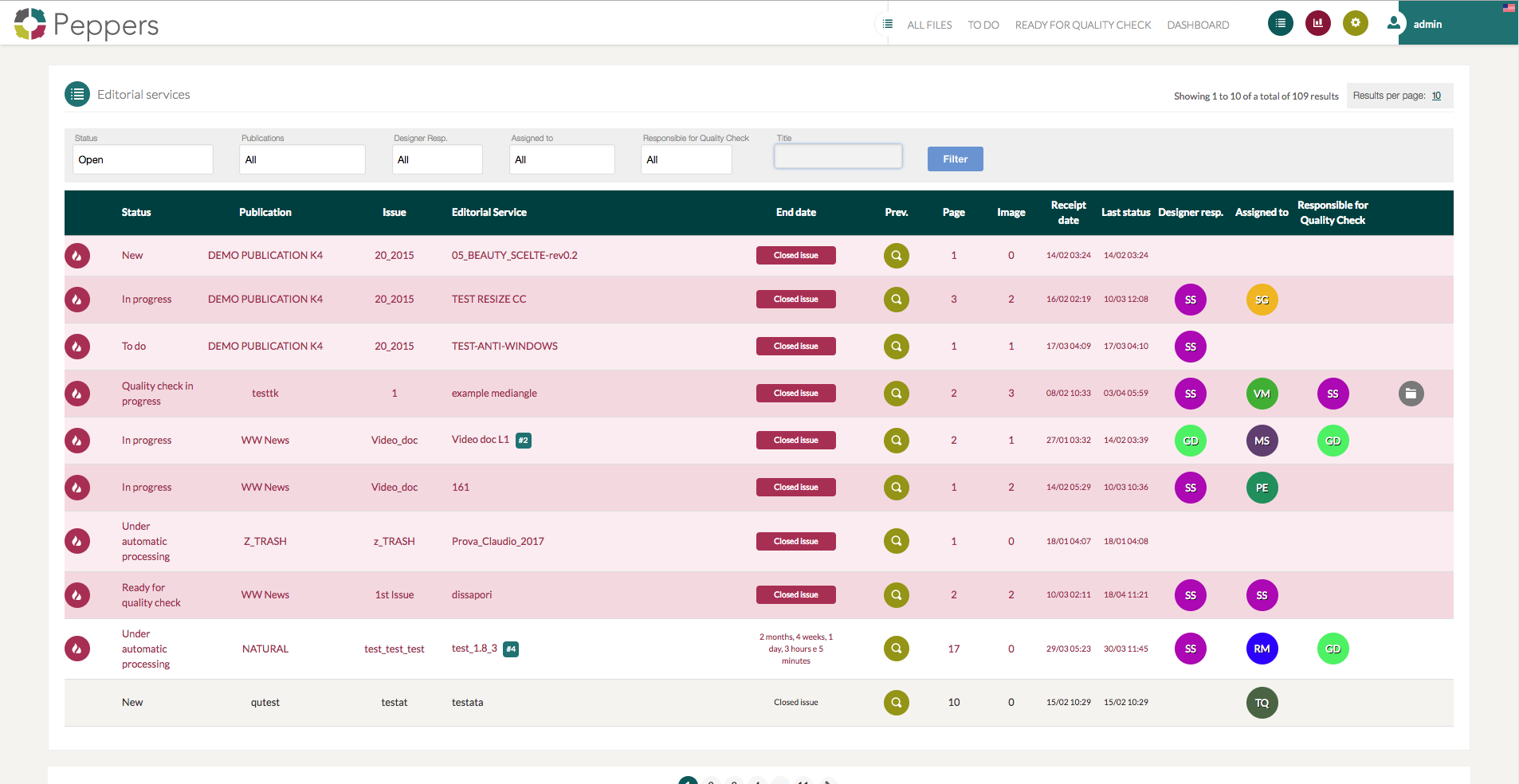Viewport: 1519px width, 784px height.
Task: Open the olive settings gear icon
Action: pos(1355,23)
